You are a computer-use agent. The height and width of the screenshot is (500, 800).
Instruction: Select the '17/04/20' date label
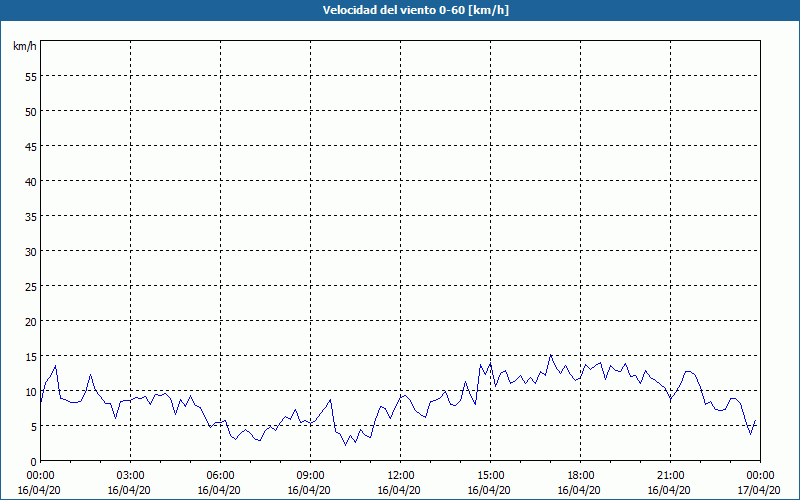click(759, 490)
